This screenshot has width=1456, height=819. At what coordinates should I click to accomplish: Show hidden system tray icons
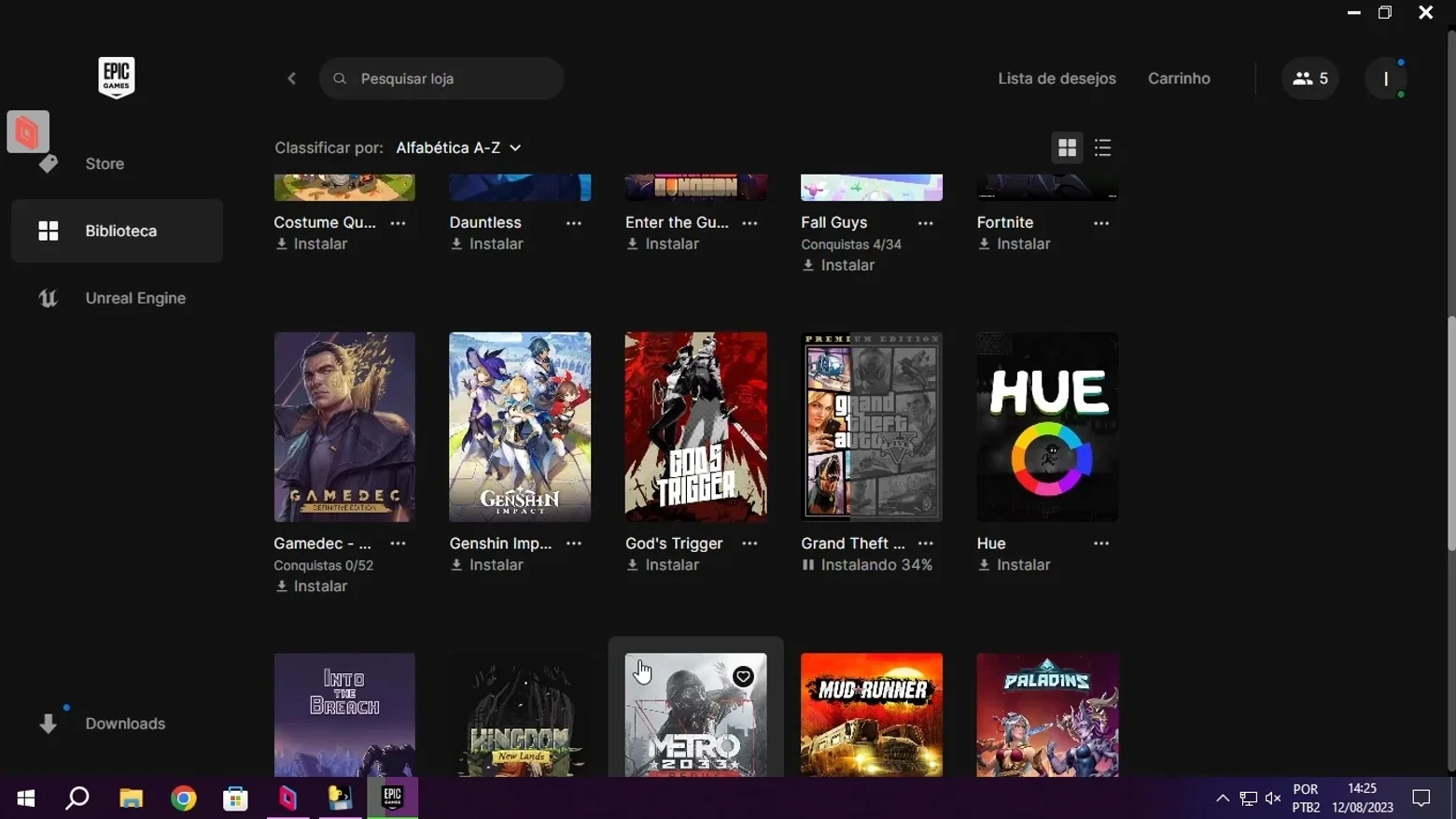[x=1223, y=798]
